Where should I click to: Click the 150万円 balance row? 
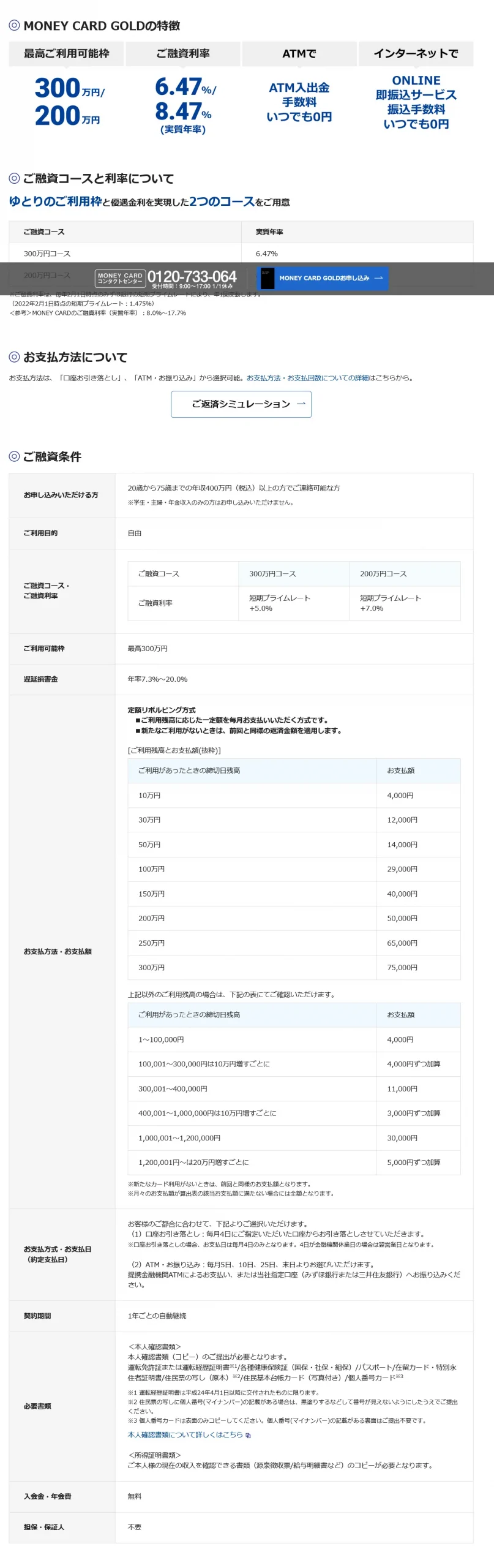(294, 894)
